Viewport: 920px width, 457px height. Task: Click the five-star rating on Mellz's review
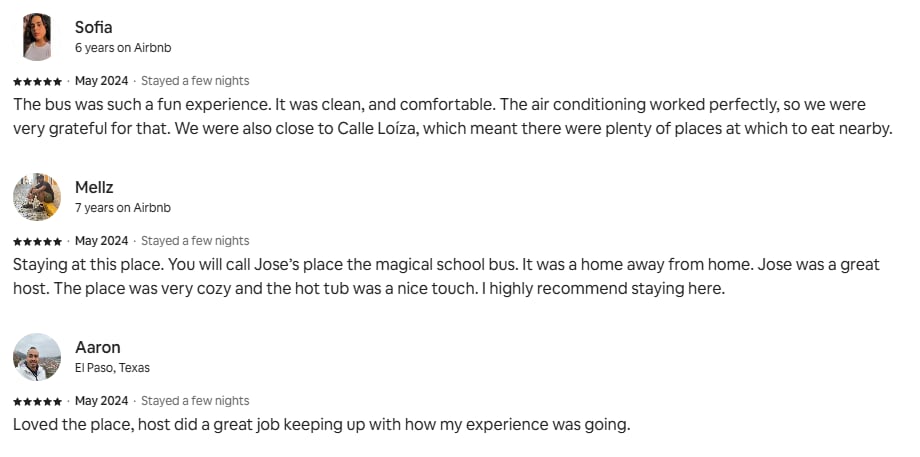tap(37, 241)
